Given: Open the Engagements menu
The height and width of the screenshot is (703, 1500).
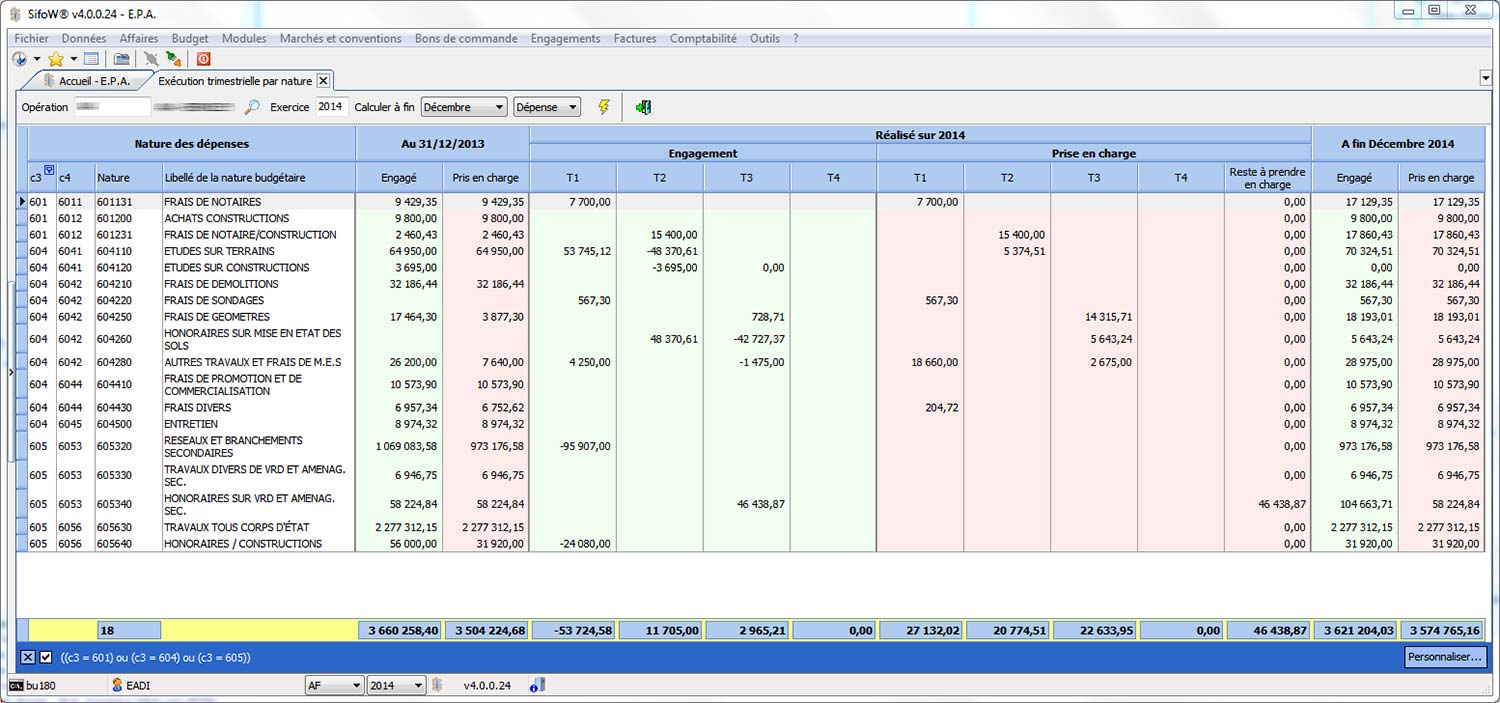Looking at the screenshot, I should (x=565, y=38).
